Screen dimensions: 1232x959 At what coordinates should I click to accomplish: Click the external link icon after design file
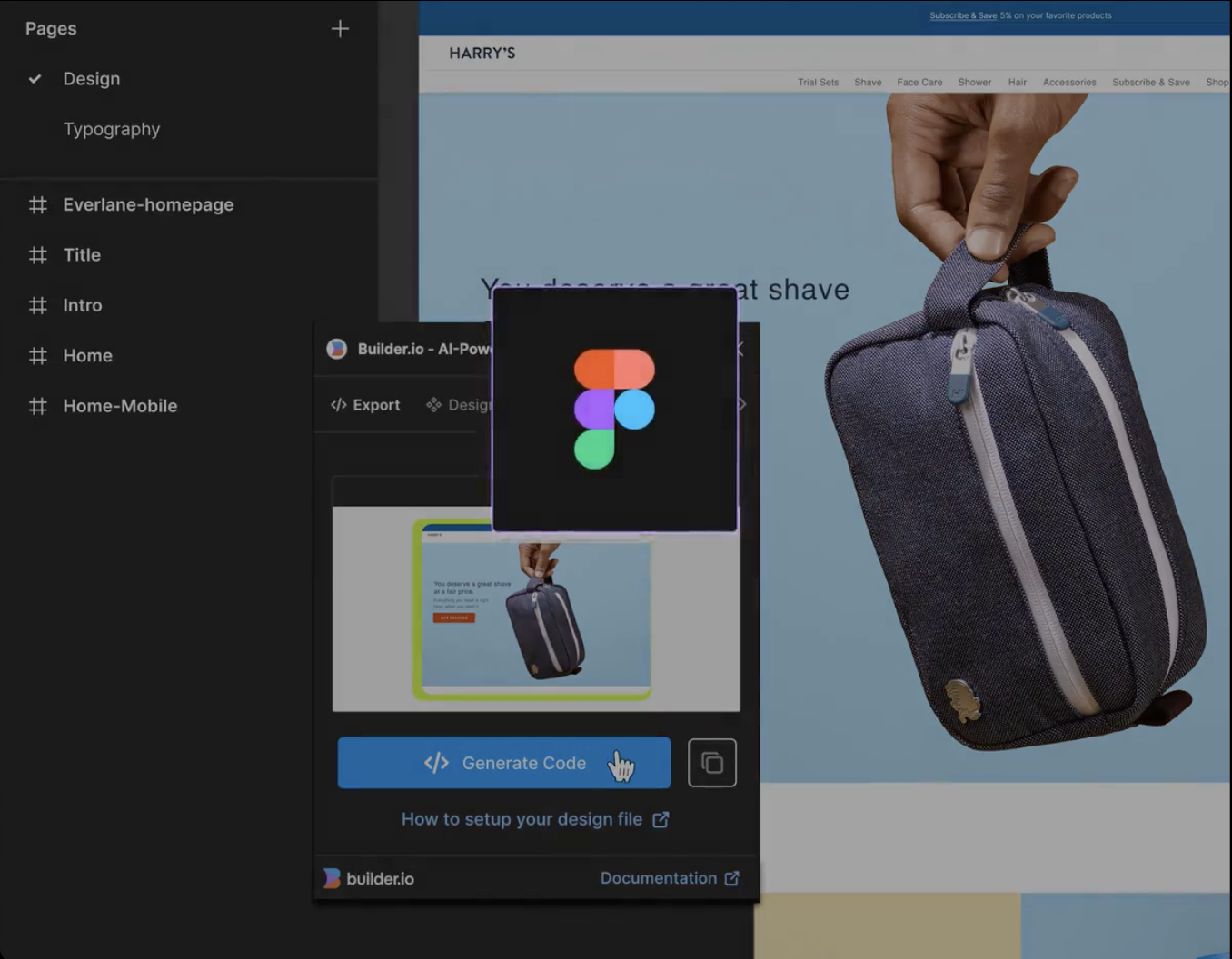[x=661, y=819]
